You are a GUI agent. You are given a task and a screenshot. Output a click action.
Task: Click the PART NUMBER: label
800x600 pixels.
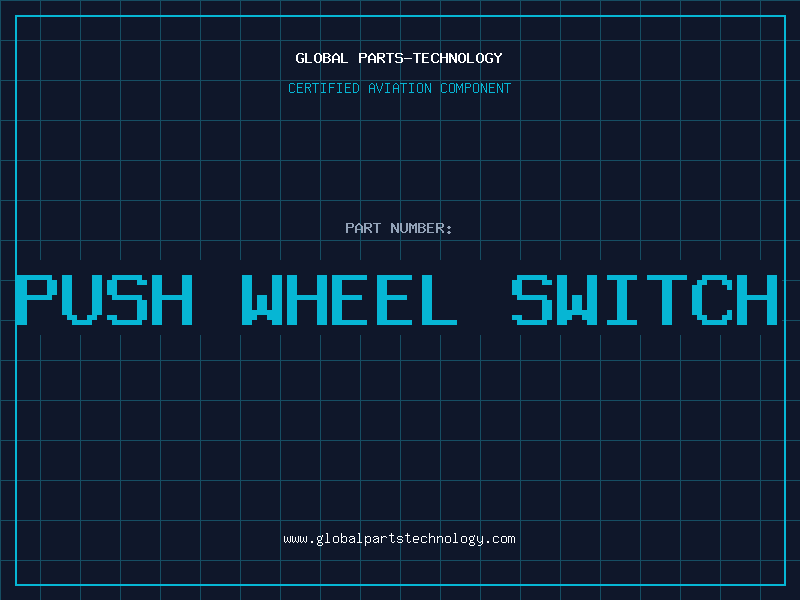pos(399,228)
